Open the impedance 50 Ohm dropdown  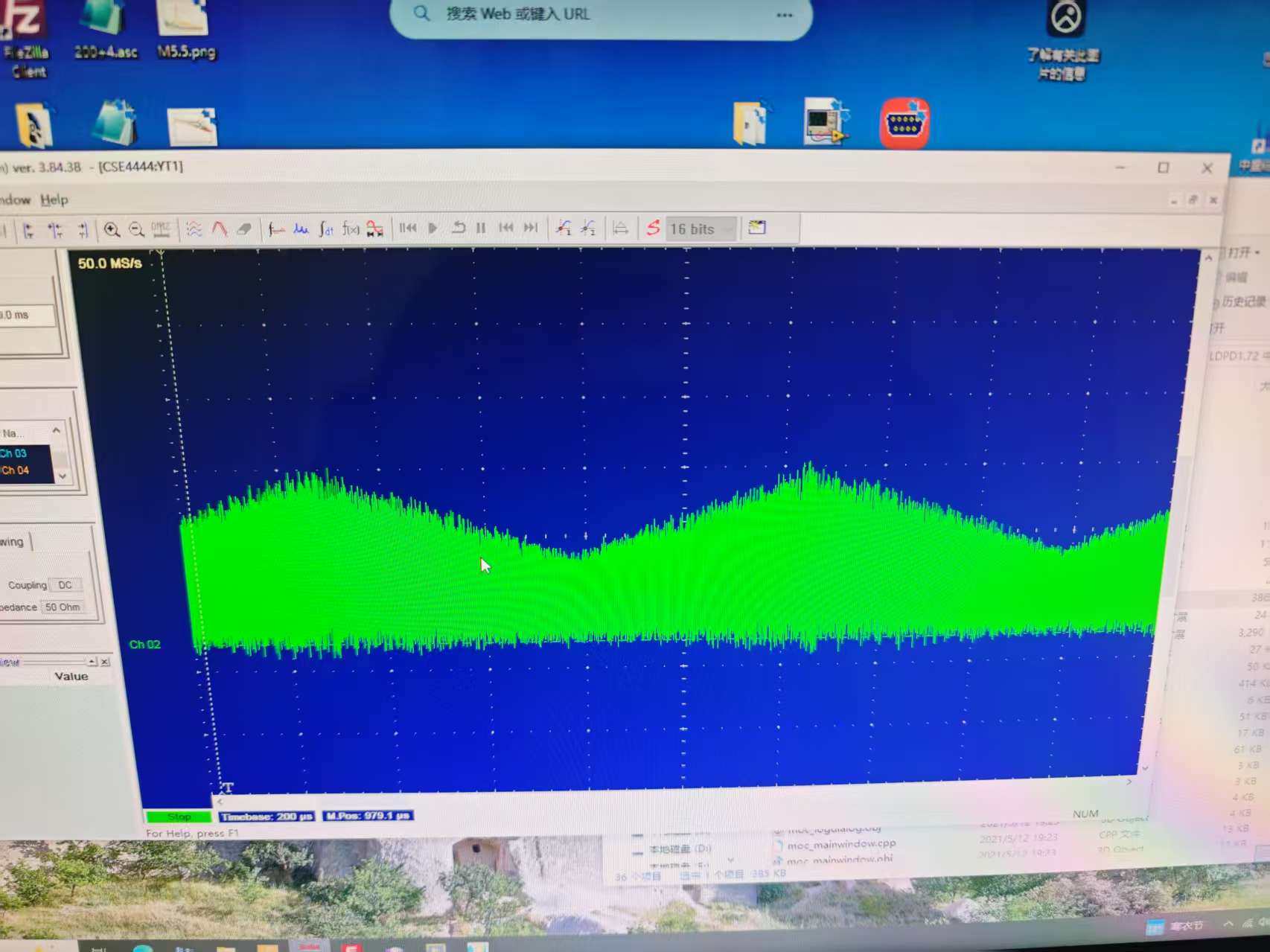point(64,607)
